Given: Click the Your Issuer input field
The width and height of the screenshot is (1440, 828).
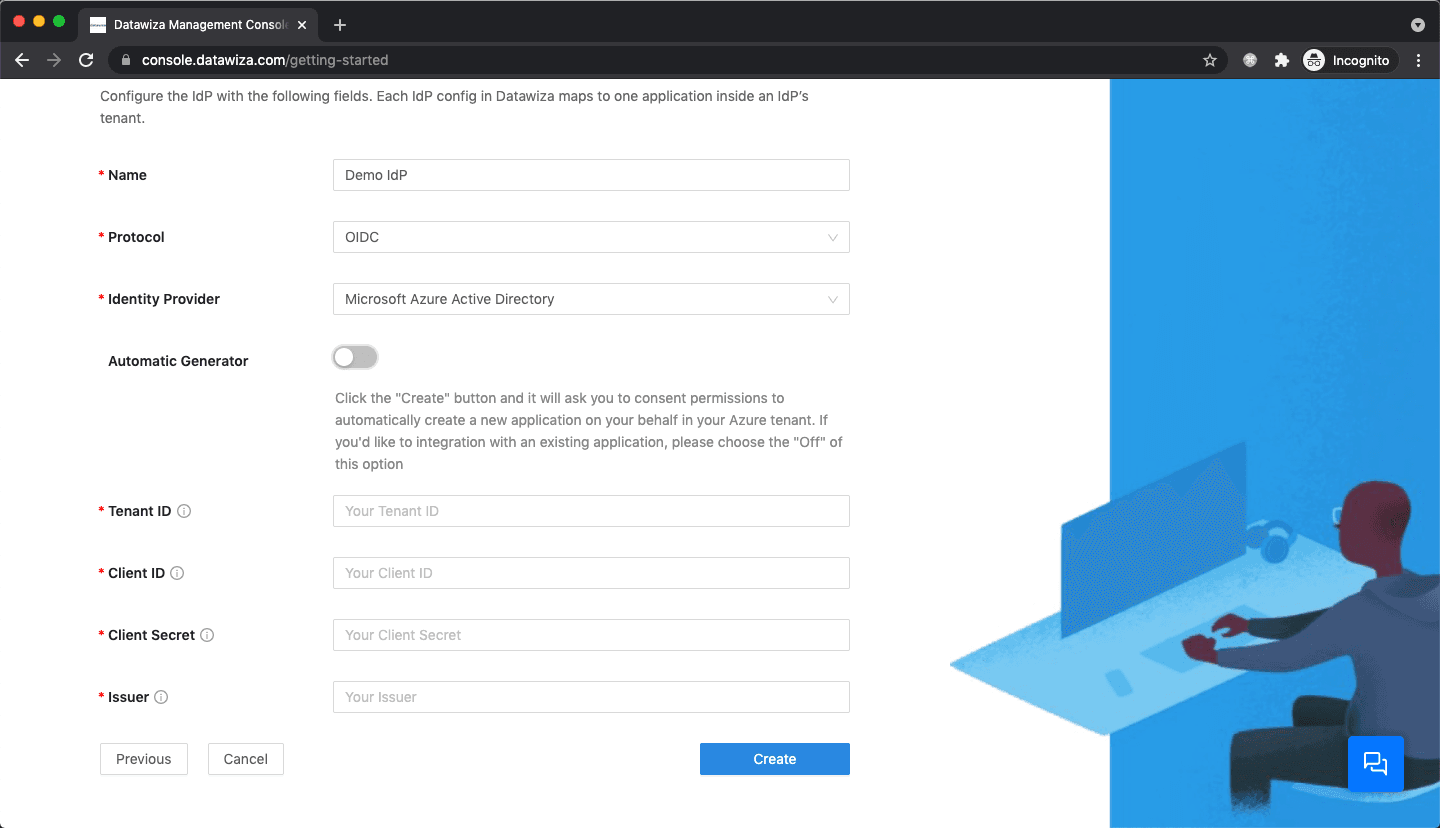Looking at the screenshot, I should (x=591, y=697).
